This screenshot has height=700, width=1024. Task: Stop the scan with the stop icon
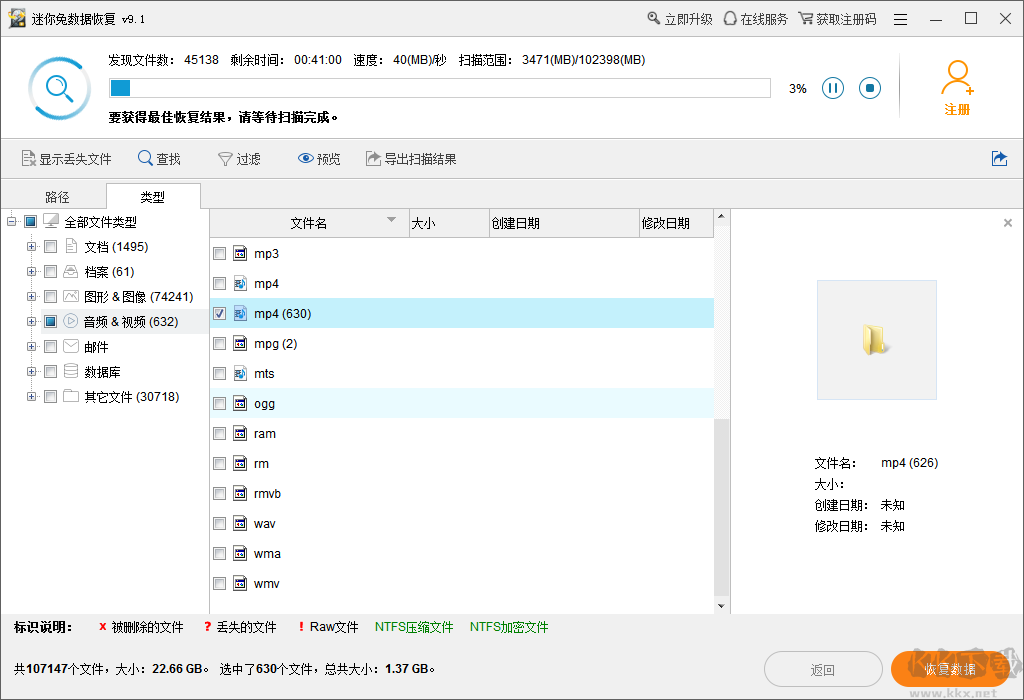pos(869,88)
